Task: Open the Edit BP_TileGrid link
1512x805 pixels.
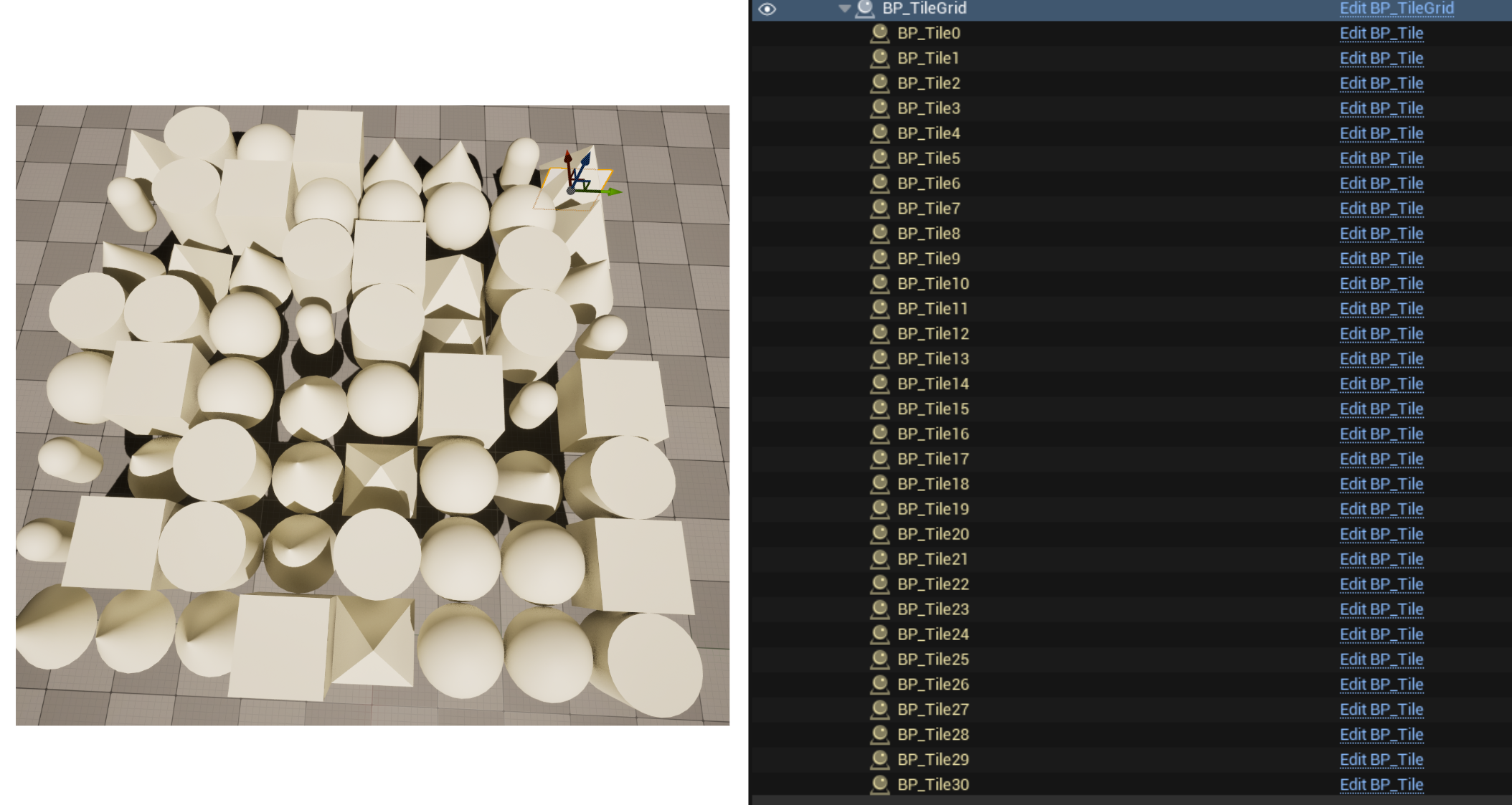Action: pyautogui.click(x=1396, y=9)
